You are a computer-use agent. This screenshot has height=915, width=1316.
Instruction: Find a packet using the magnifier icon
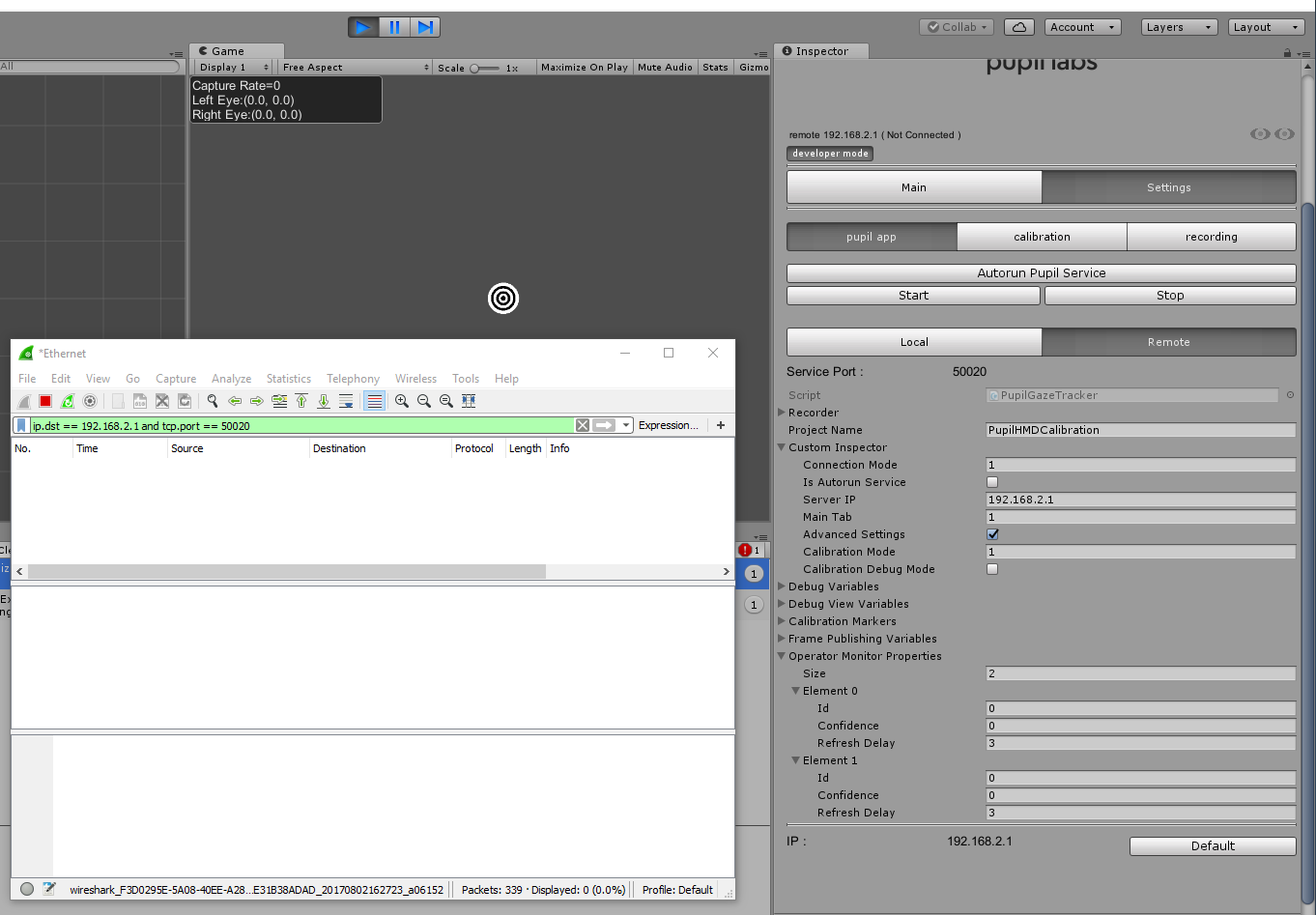(x=213, y=401)
